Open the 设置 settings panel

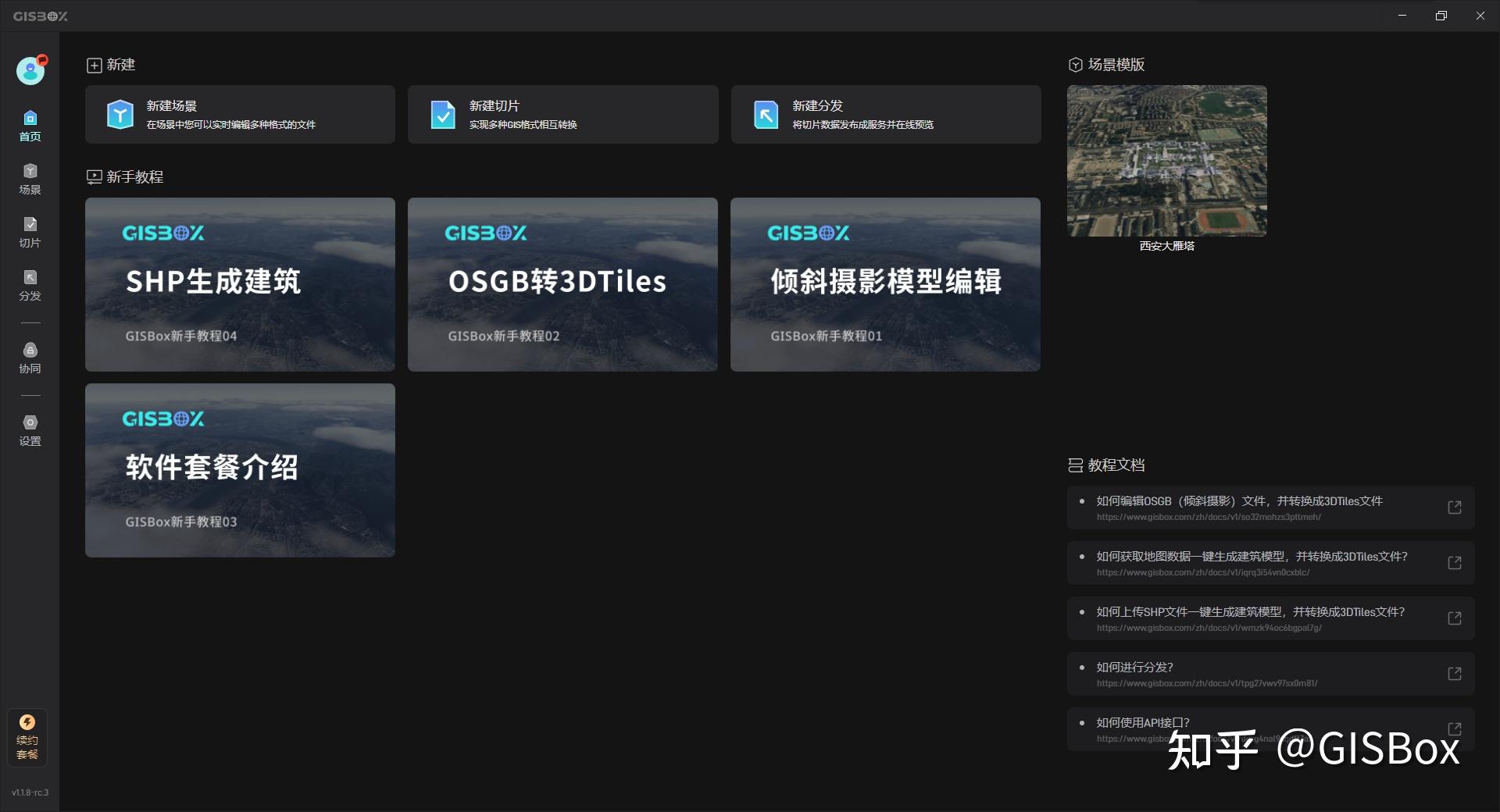pyautogui.click(x=30, y=429)
